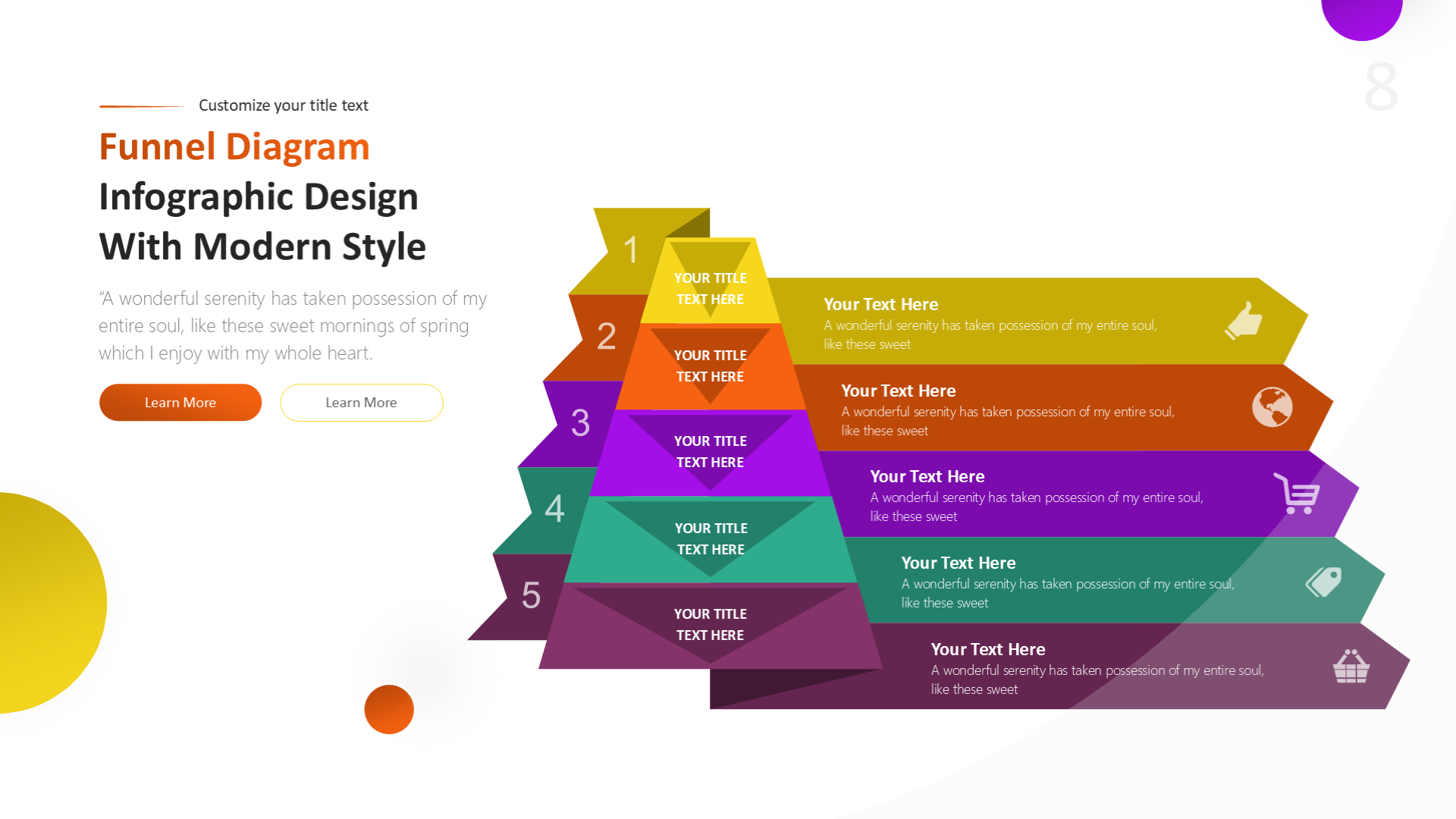The image size is (1456, 819).
Task: Select the number 1 arrow label
Action: [x=630, y=250]
